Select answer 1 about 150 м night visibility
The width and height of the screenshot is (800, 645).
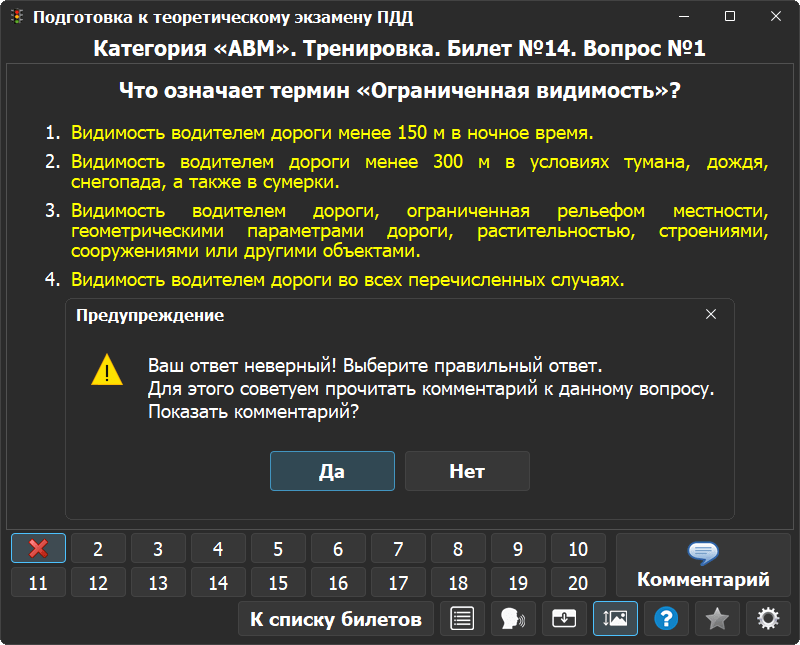click(332, 133)
